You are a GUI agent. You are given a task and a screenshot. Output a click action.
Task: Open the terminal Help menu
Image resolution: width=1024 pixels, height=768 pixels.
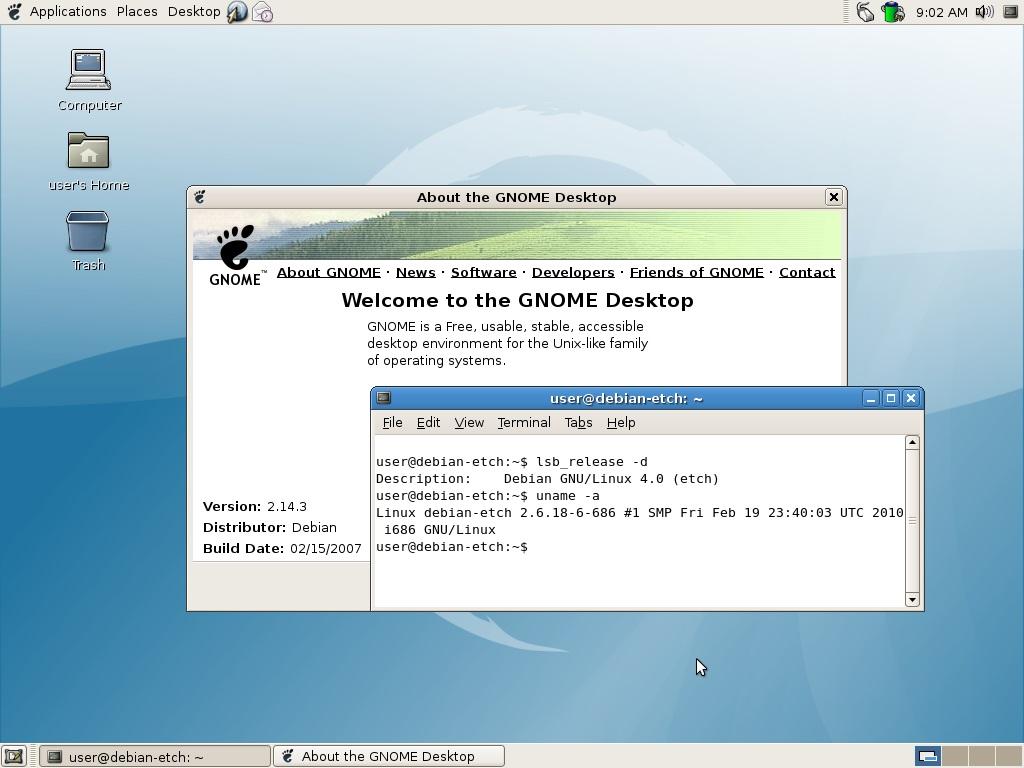[x=620, y=423]
